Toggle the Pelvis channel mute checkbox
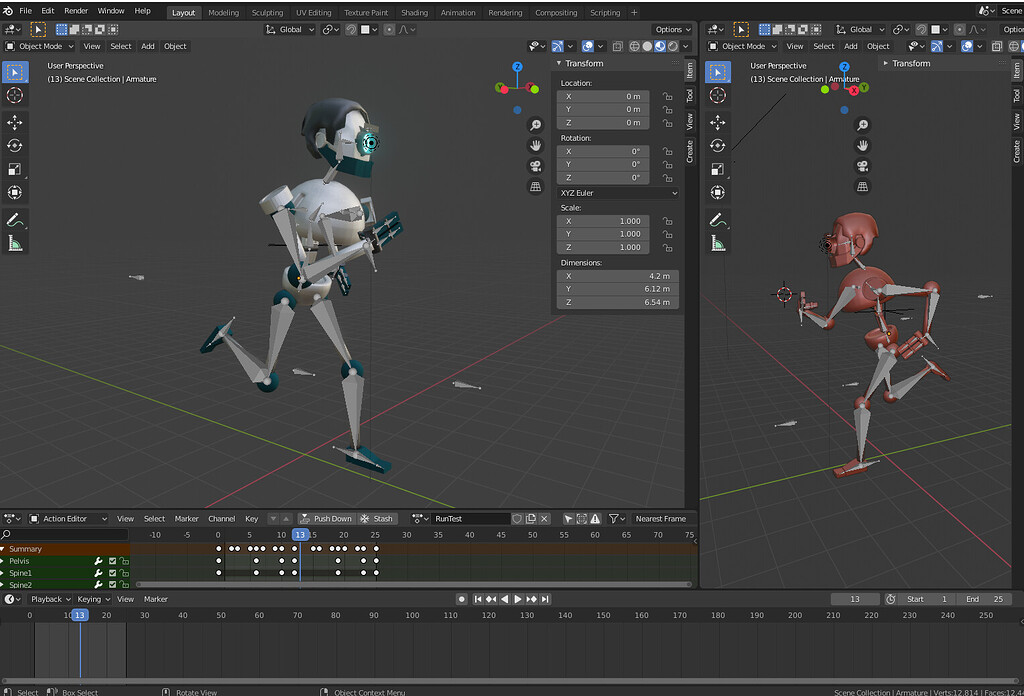This screenshot has height=696, width=1024. 112,561
